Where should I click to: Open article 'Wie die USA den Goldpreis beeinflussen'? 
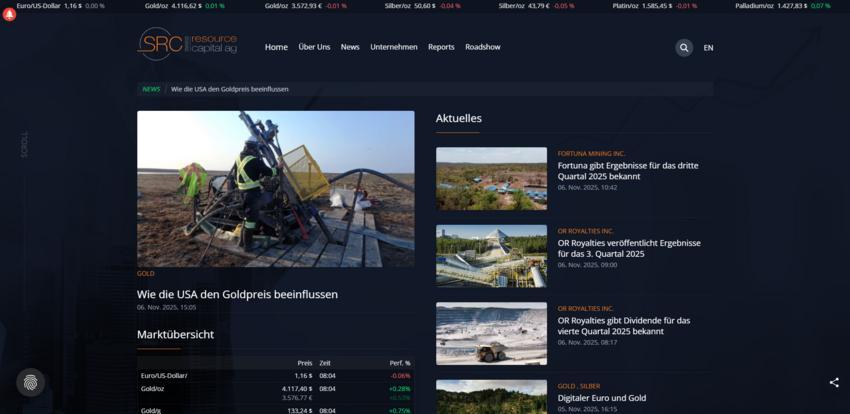(x=237, y=294)
